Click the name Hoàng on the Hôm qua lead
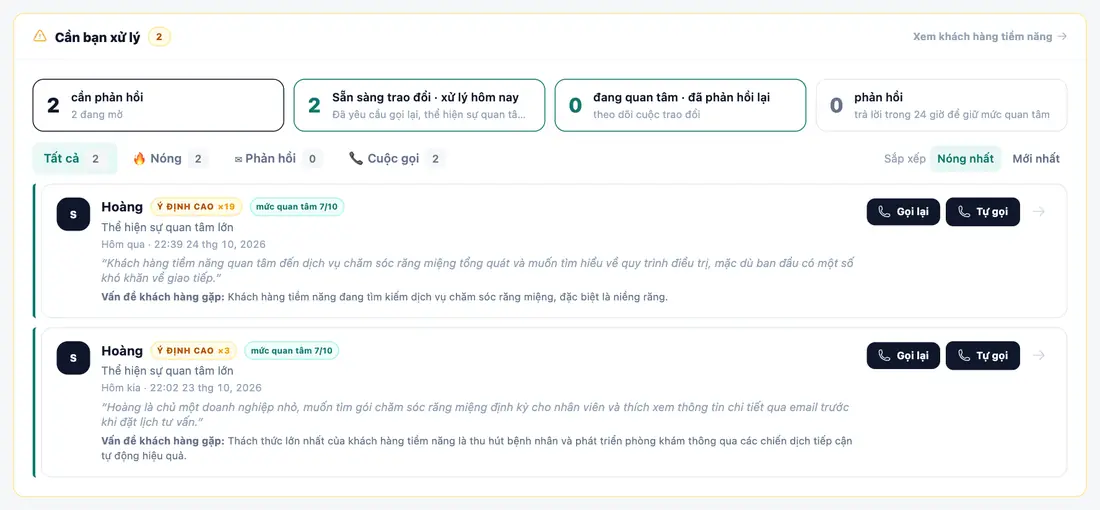This screenshot has width=1100, height=510. tap(122, 206)
